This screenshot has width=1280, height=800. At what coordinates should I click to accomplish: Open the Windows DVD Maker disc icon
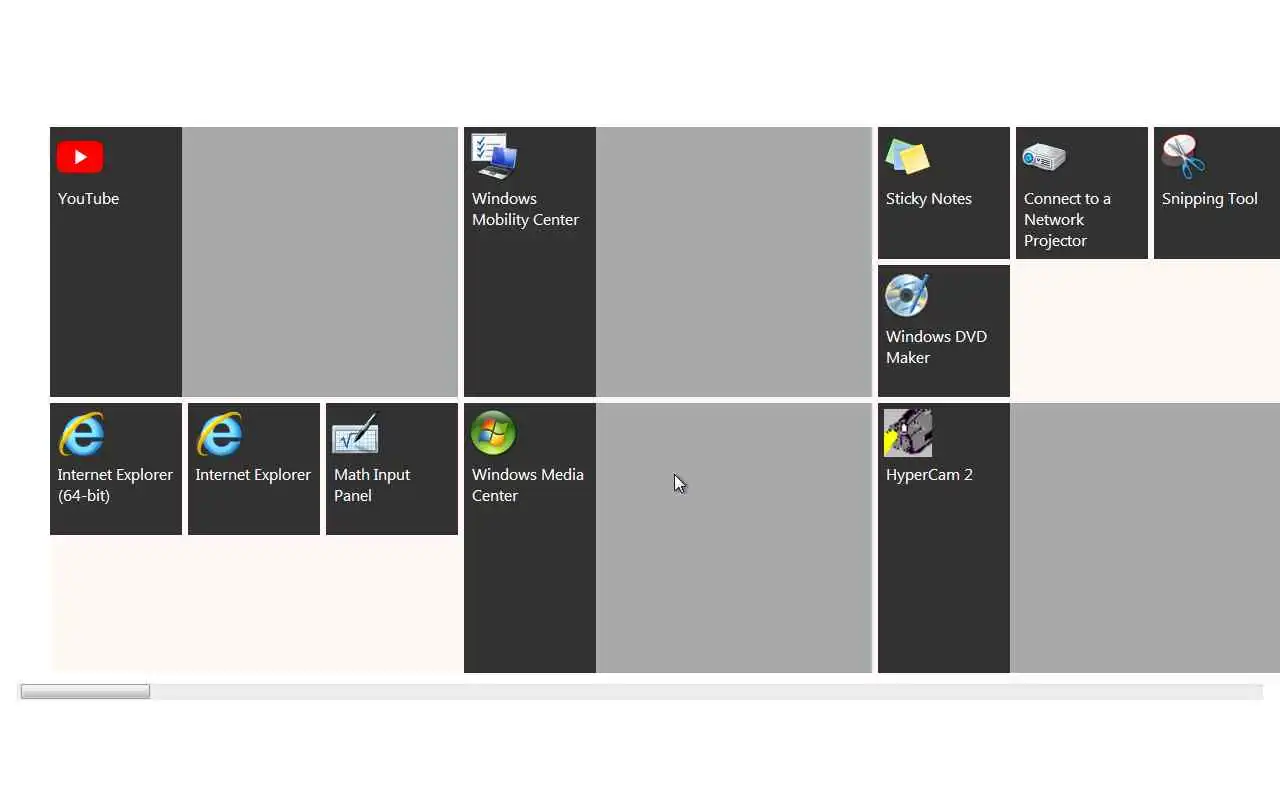(x=908, y=295)
